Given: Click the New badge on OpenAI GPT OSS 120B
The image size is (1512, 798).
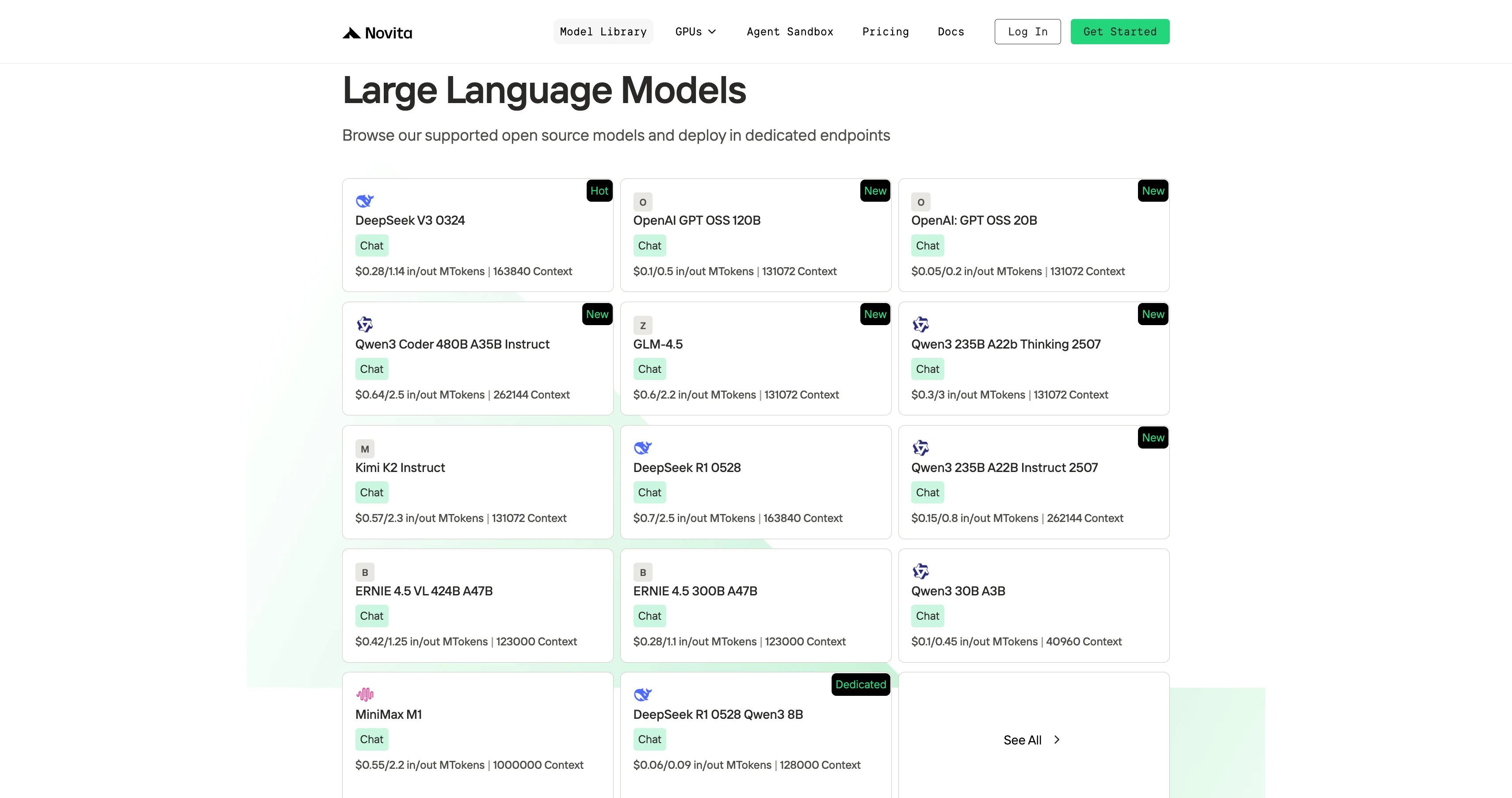Looking at the screenshot, I should 874,191.
